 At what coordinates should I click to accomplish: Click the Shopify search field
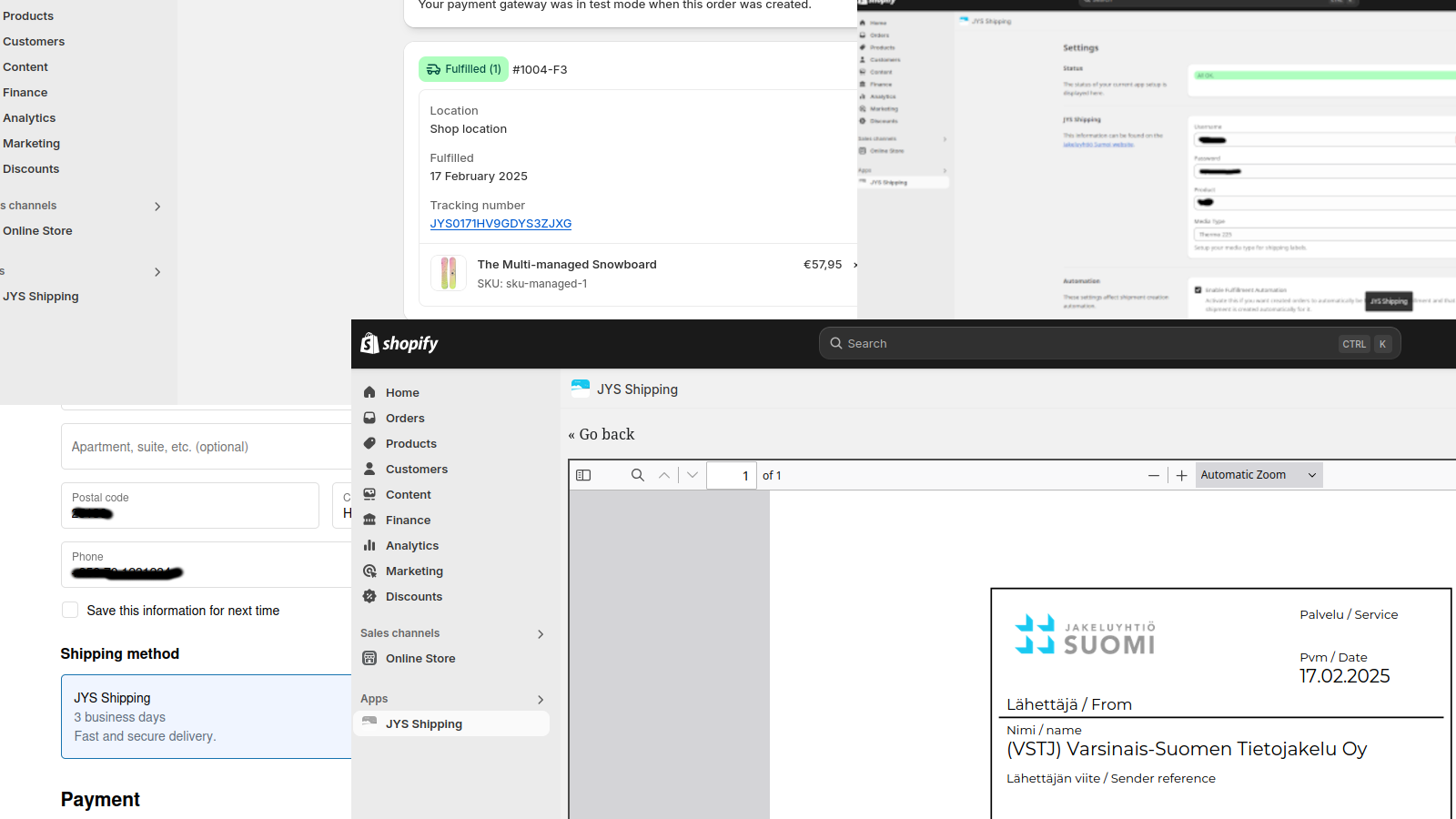pyautogui.click(x=1109, y=343)
